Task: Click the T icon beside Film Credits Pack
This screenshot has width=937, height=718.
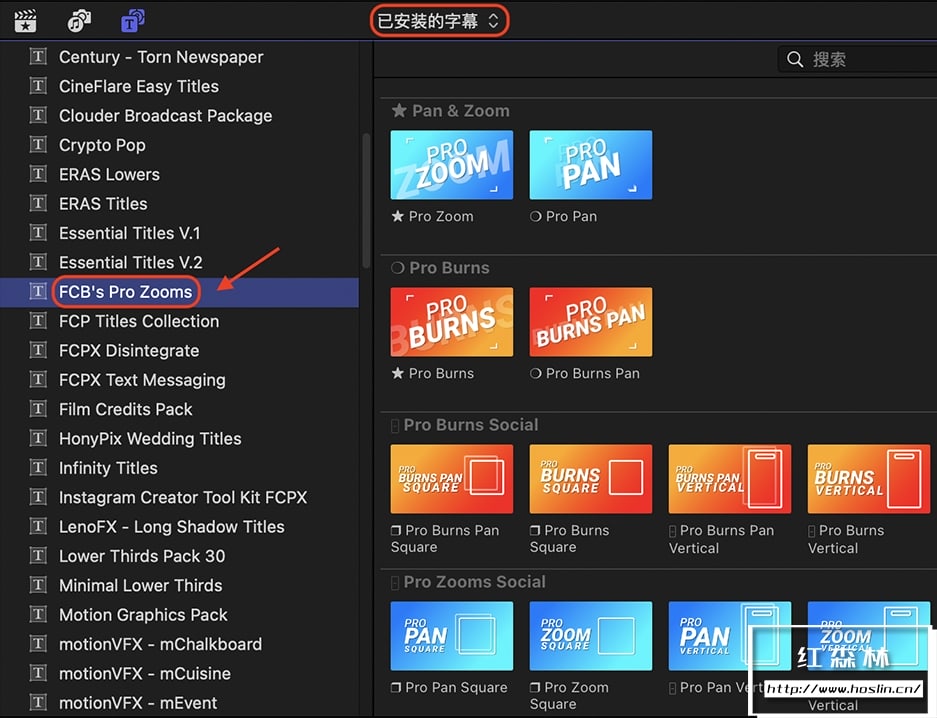Action: (x=38, y=409)
